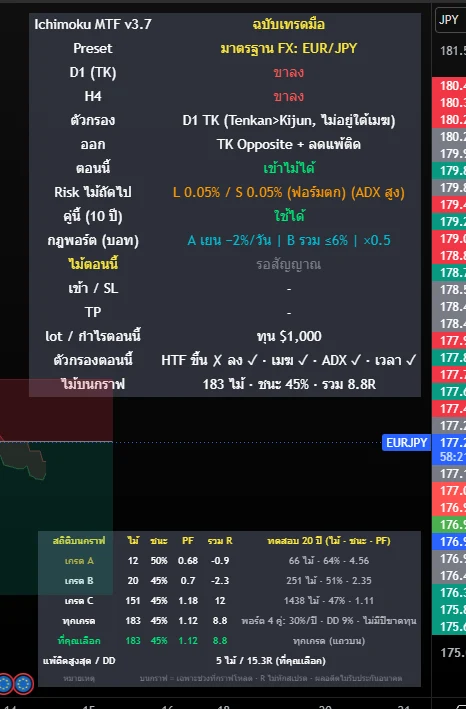Click the "Ichimoku MTF v3.7" table title

click(x=93, y=24)
